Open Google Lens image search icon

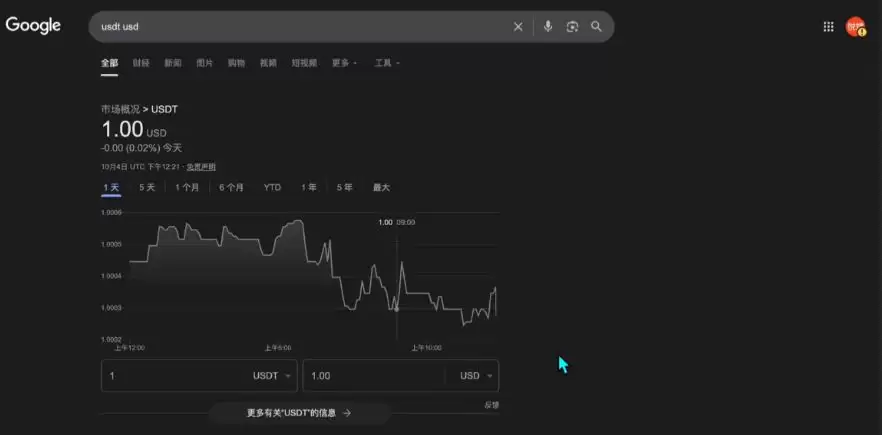572,26
